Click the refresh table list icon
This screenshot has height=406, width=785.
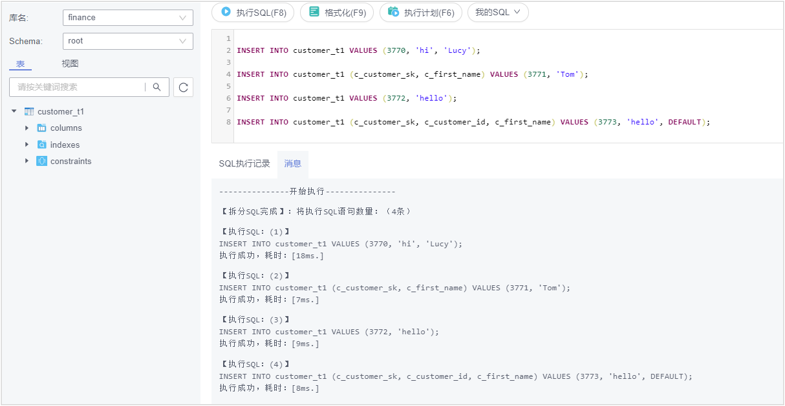click(183, 87)
